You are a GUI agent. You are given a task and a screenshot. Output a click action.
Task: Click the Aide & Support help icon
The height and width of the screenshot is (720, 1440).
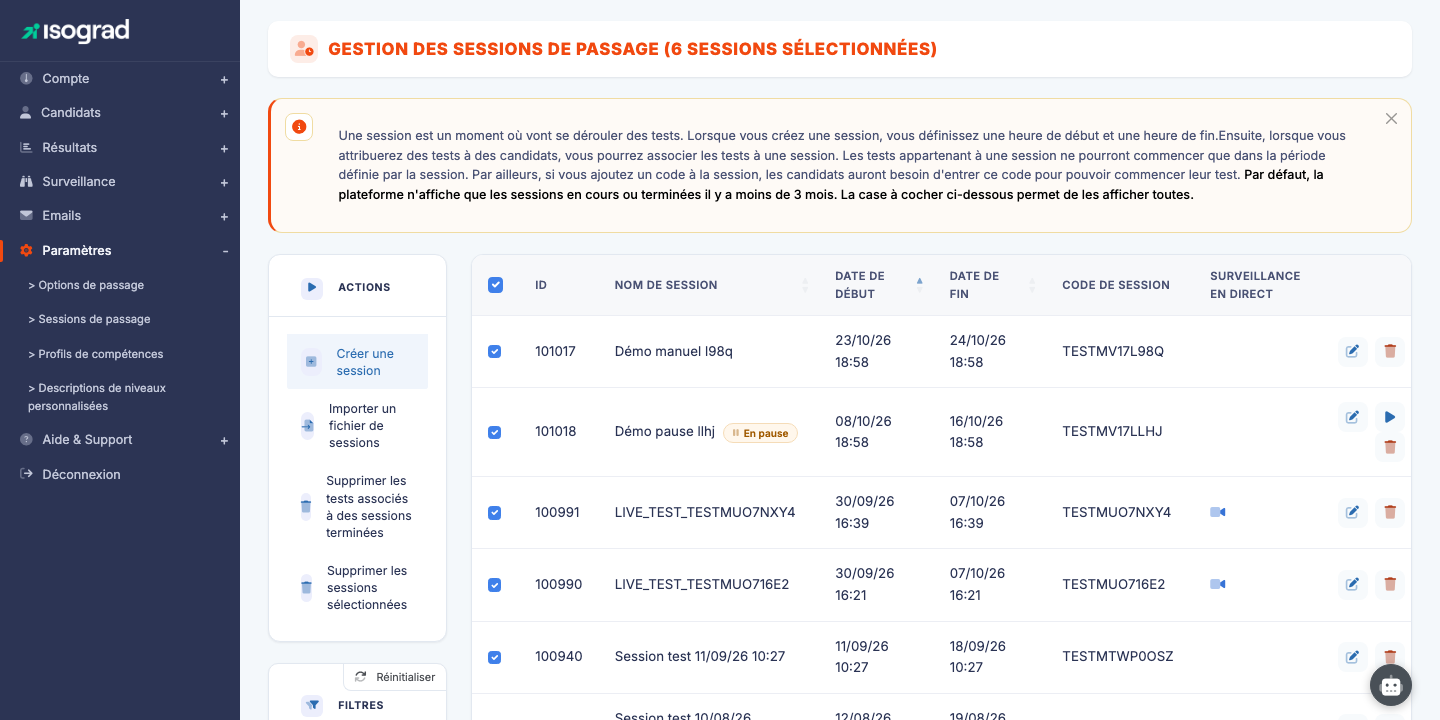[26, 440]
